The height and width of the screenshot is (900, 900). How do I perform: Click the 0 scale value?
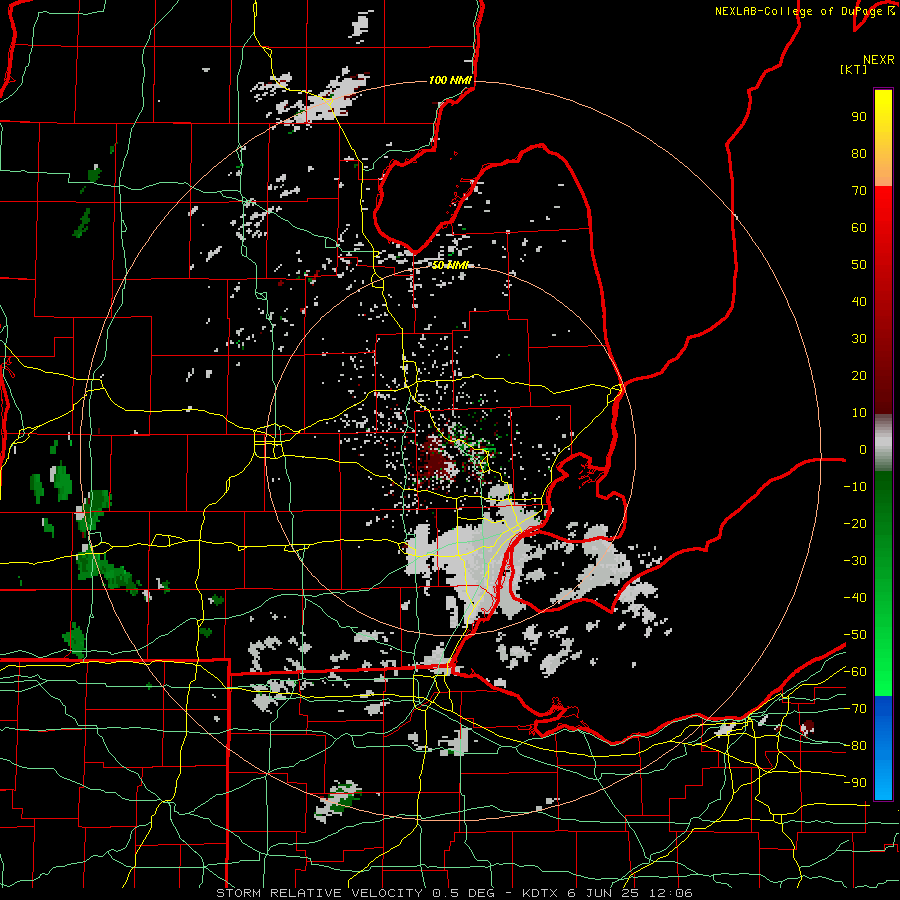click(863, 449)
